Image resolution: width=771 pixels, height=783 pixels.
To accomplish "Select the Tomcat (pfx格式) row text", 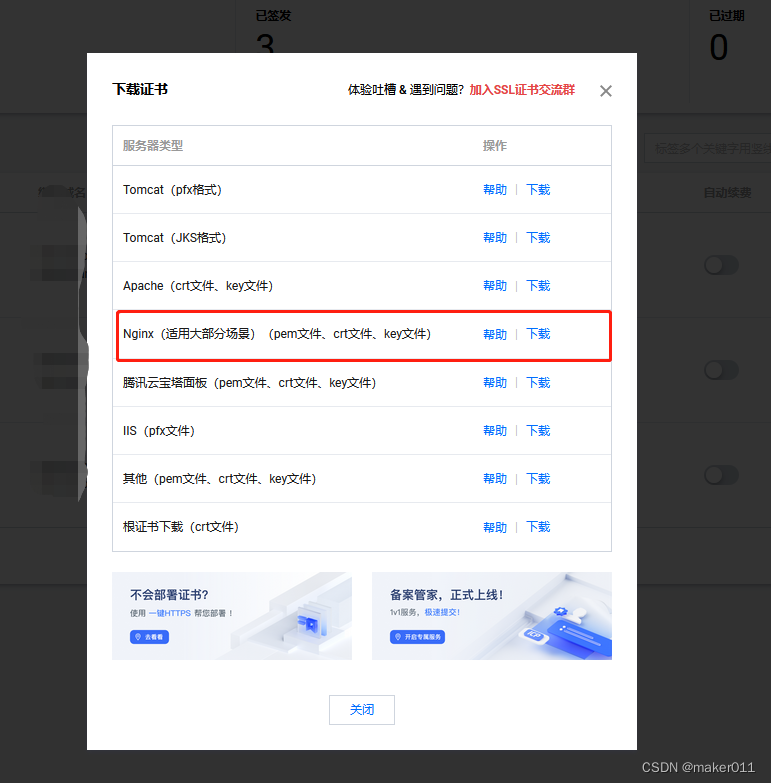I will tap(172, 190).
